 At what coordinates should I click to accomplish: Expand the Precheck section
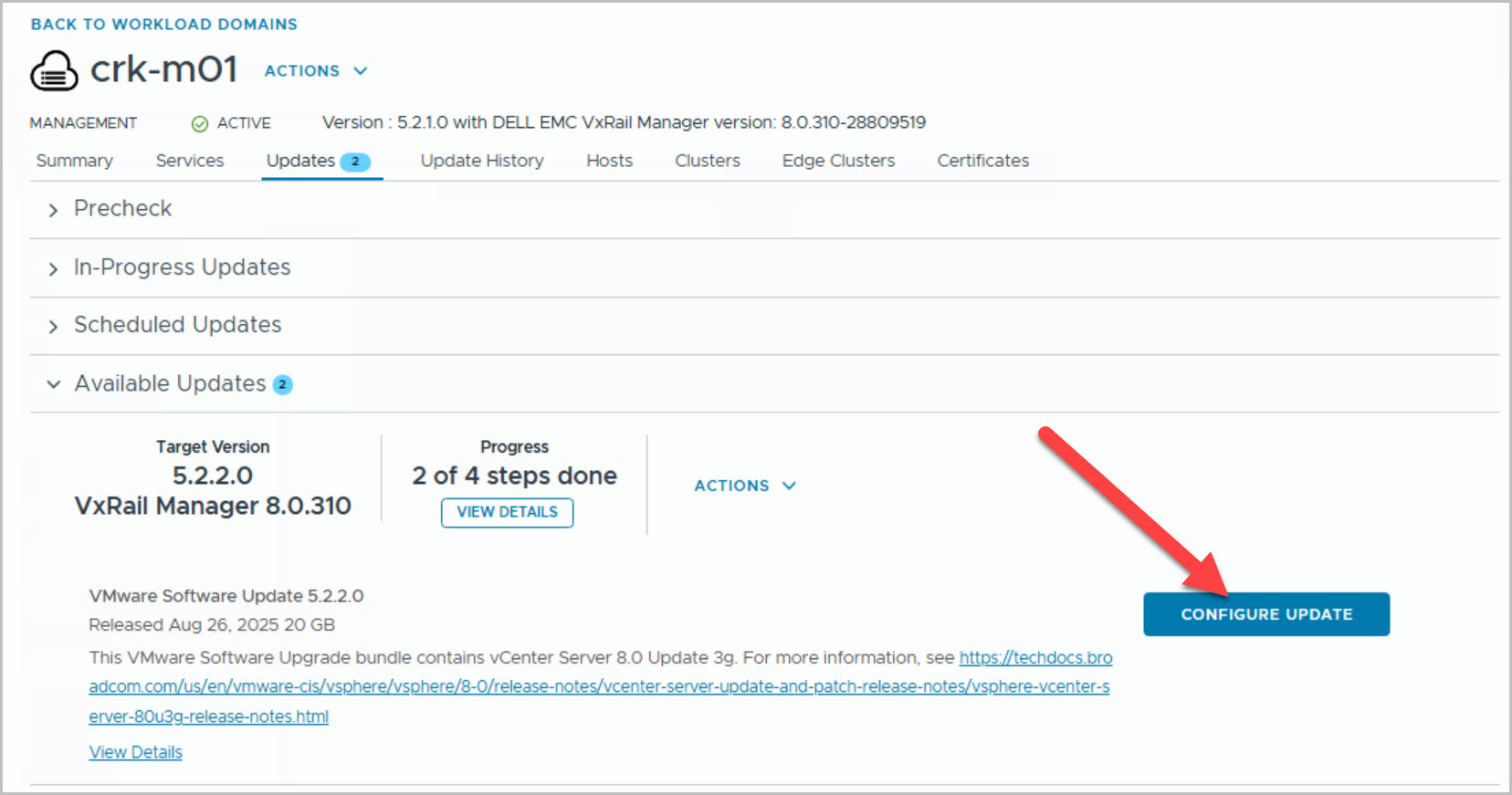point(53,210)
